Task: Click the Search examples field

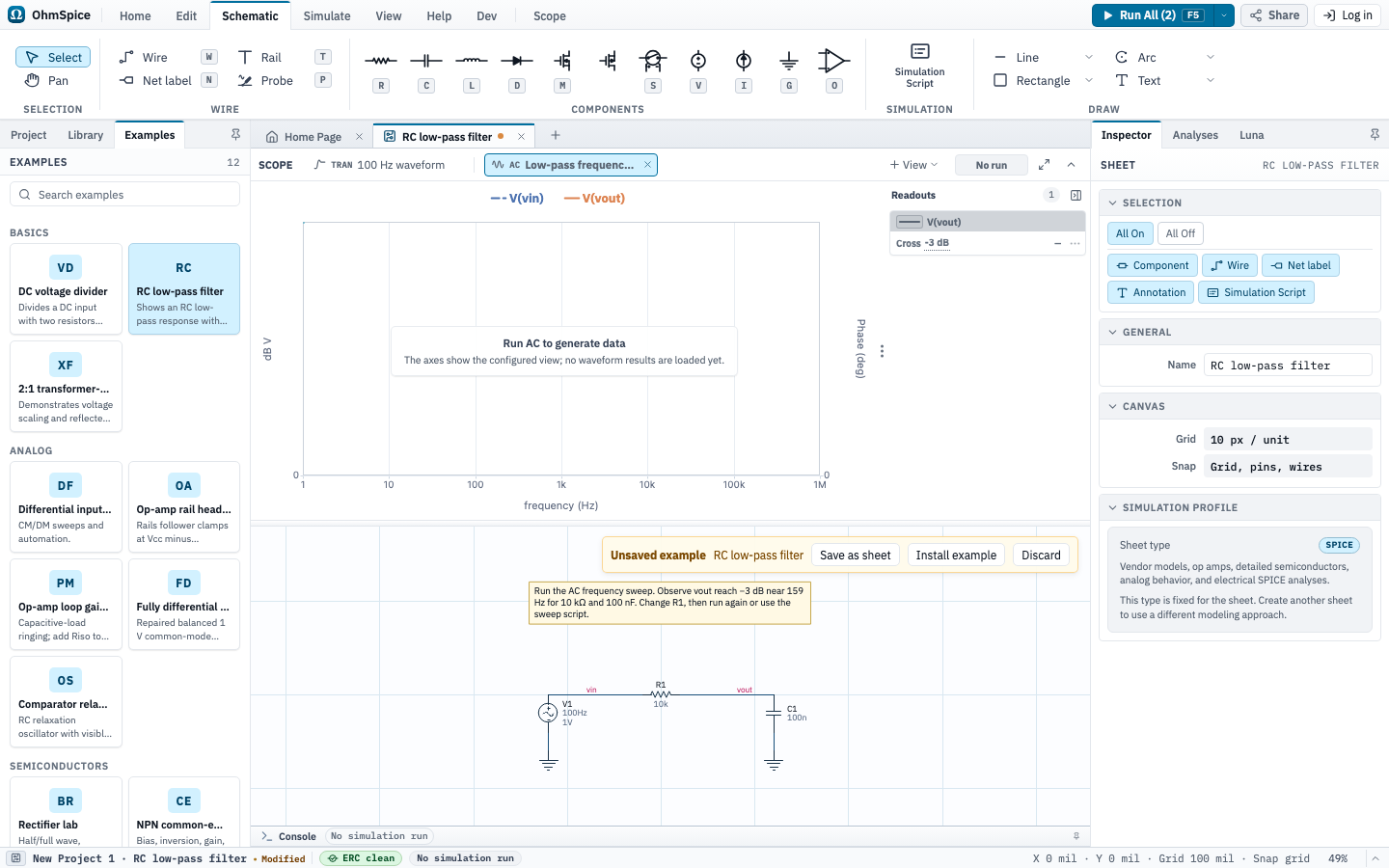Action: click(x=124, y=195)
